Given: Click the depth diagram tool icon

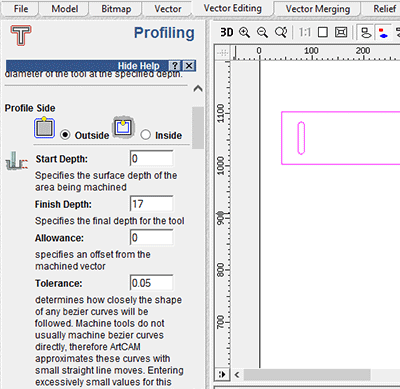Looking at the screenshot, I should pos(16,161).
